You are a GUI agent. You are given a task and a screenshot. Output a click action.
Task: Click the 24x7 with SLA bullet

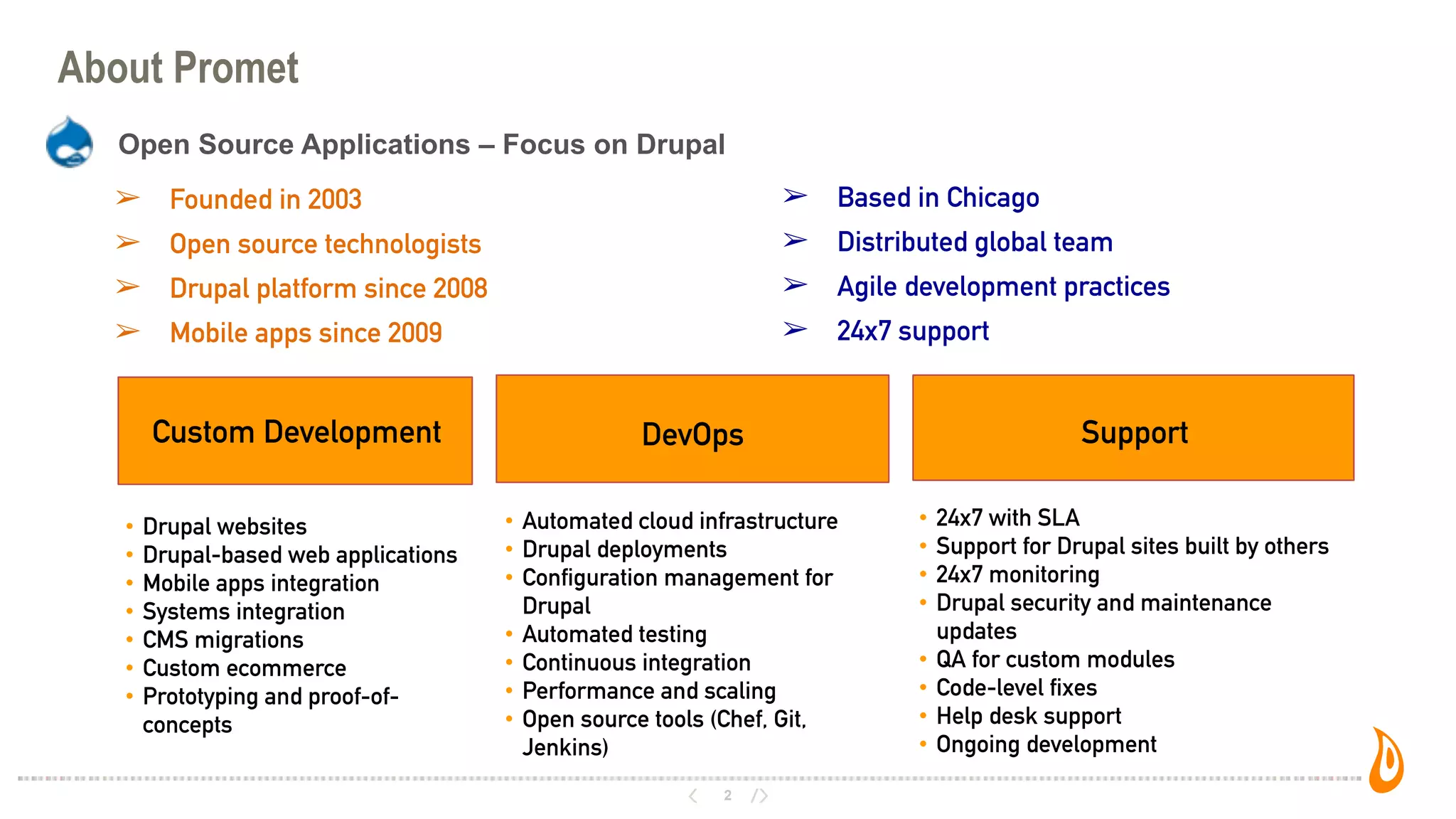point(1007,518)
